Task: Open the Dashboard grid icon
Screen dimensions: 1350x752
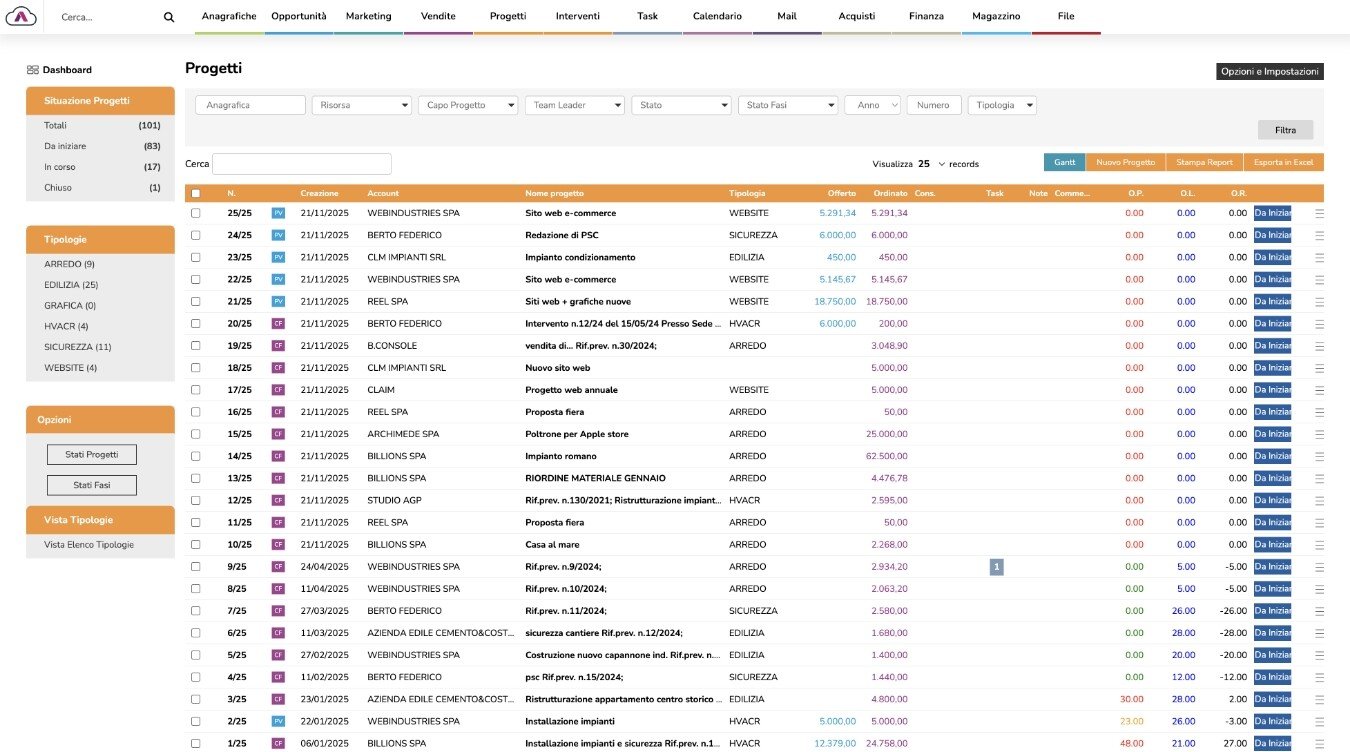Action: 33,70
